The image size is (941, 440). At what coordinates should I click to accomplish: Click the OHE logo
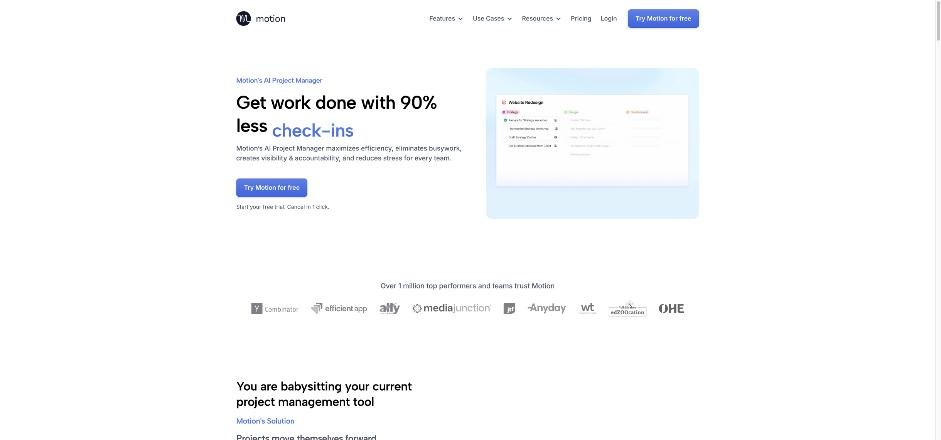click(671, 309)
